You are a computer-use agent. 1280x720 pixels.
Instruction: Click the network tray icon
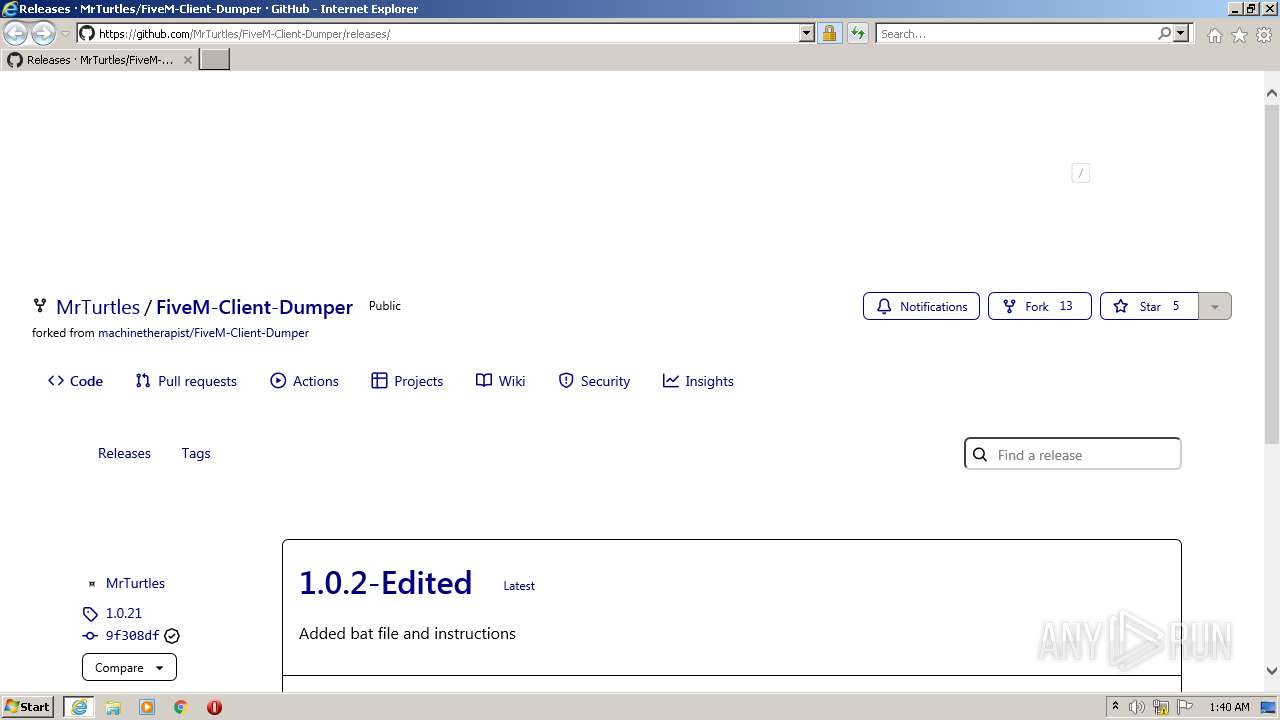click(1161, 707)
